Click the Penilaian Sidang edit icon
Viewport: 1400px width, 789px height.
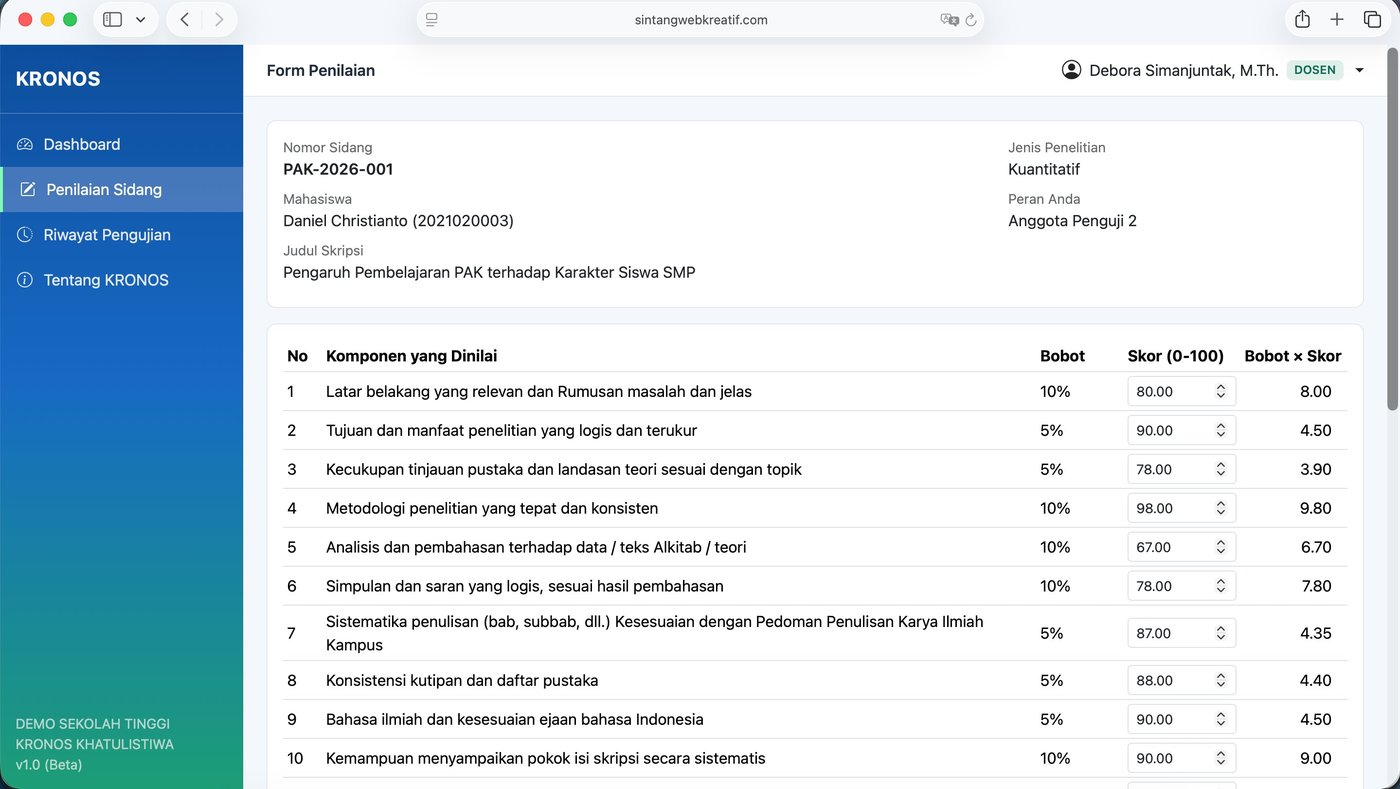(28, 189)
